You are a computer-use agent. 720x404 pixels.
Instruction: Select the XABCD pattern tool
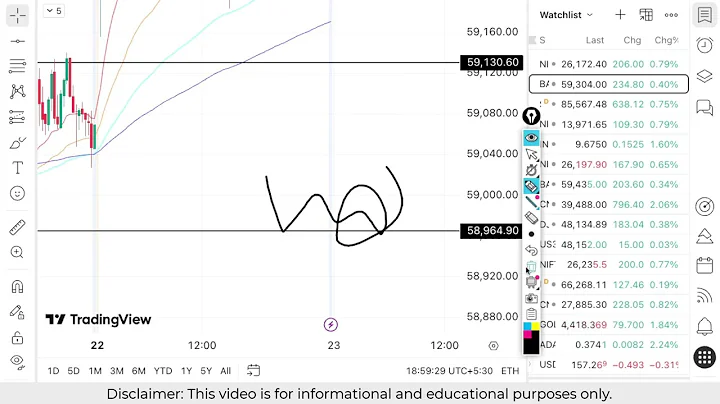(17, 91)
